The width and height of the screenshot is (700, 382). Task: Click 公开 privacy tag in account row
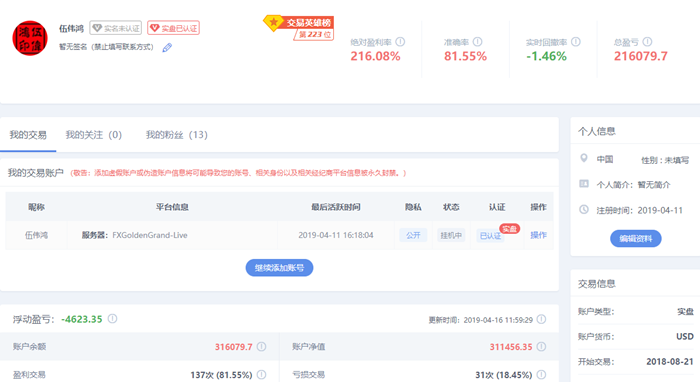point(413,235)
